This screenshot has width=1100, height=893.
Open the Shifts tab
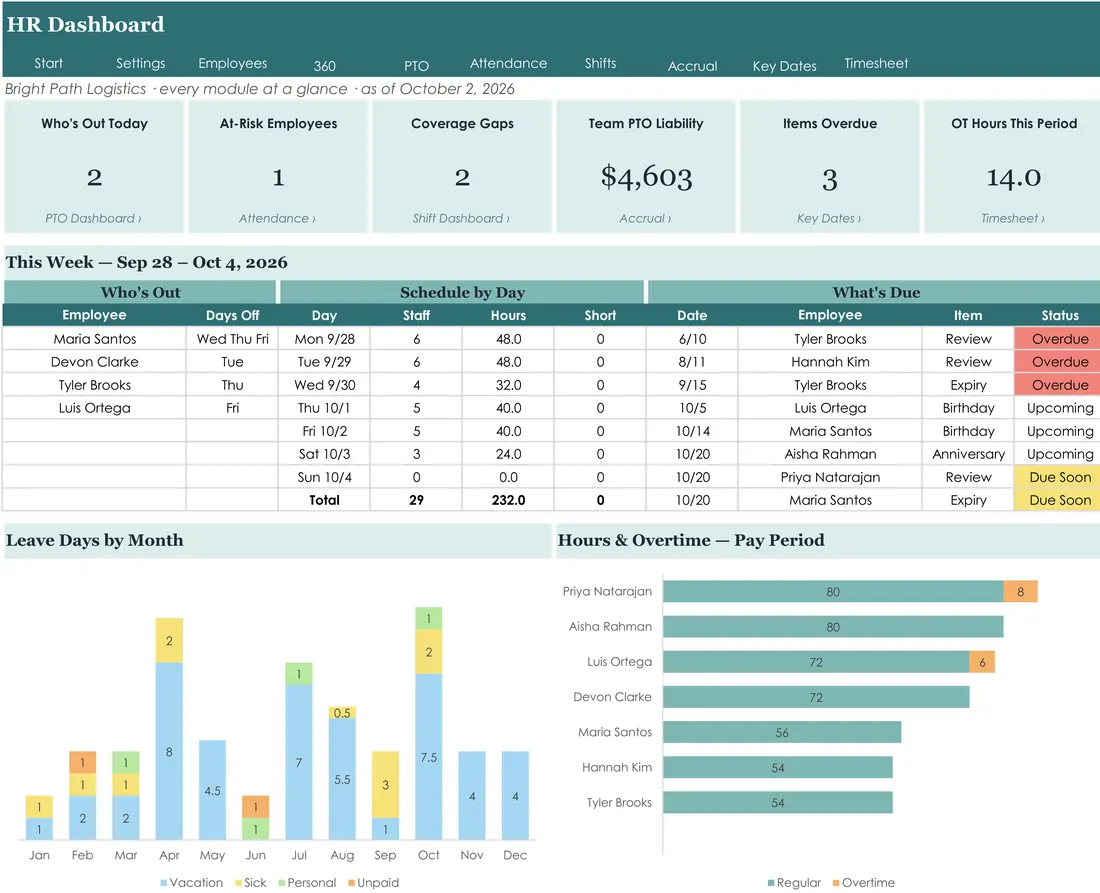(600, 63)
